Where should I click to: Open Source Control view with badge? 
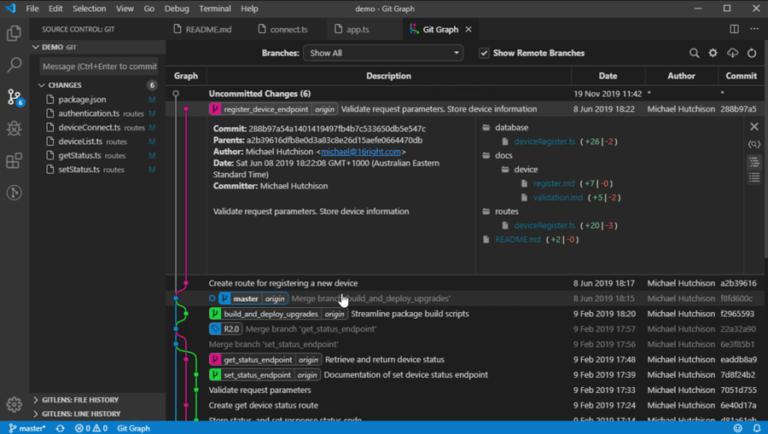click(14, 97)
